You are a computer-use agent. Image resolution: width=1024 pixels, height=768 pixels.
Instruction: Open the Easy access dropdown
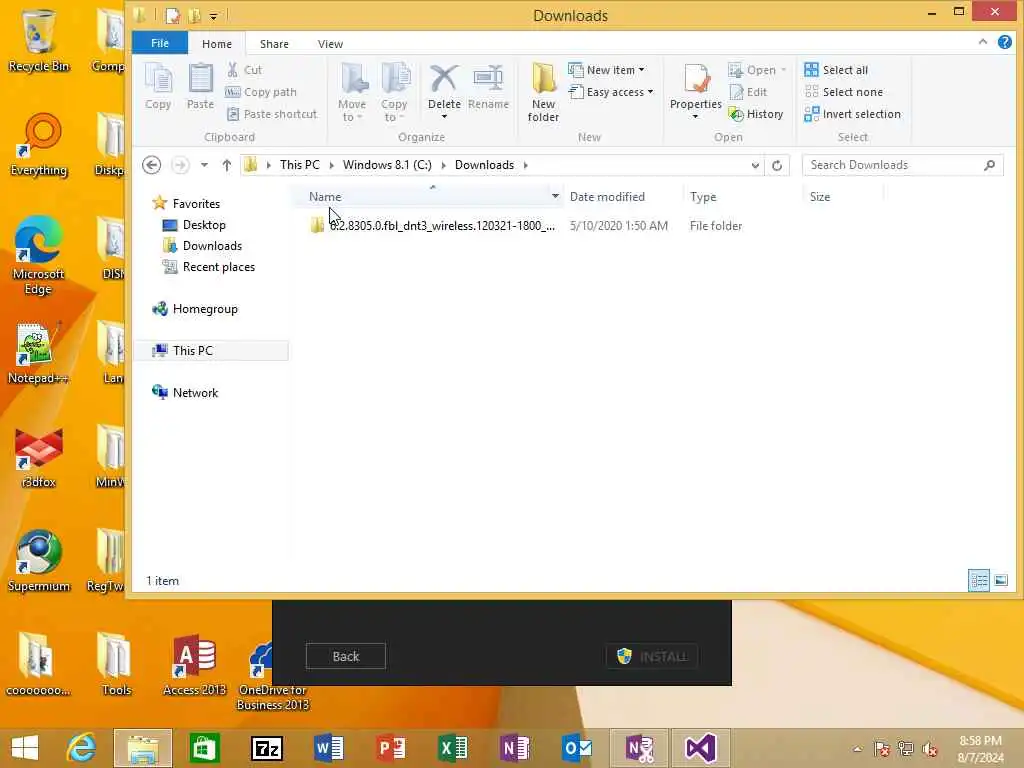click(x=611, y=92)
